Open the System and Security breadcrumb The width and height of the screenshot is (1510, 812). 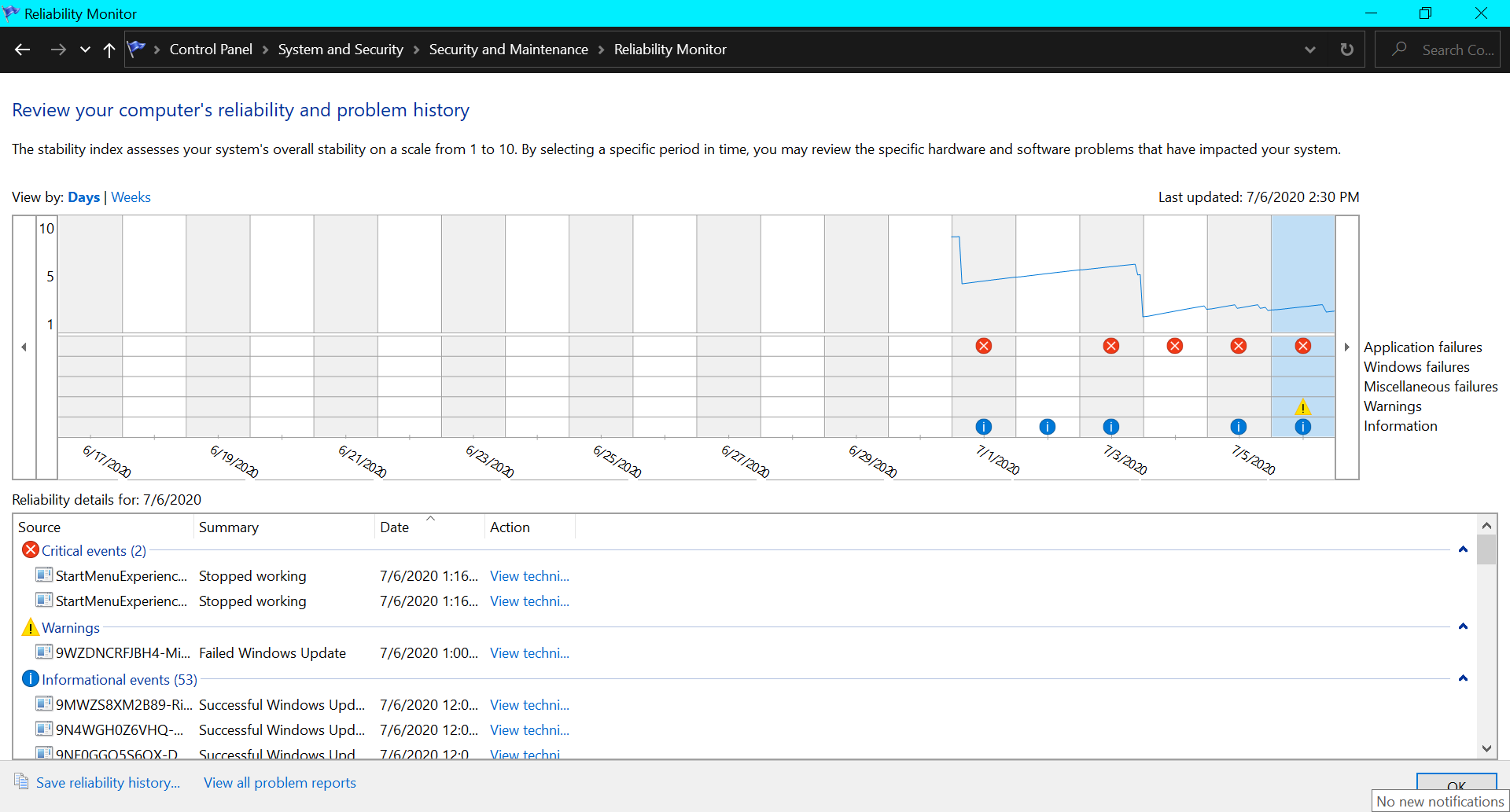341,50
